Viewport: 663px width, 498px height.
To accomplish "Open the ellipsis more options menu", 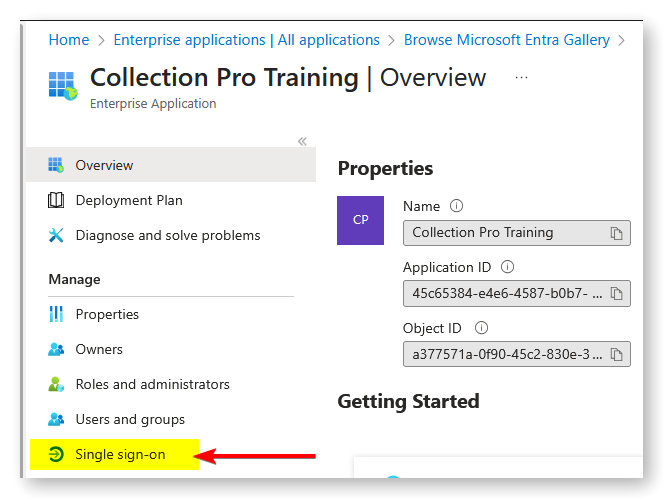I will tap(521, 78).
